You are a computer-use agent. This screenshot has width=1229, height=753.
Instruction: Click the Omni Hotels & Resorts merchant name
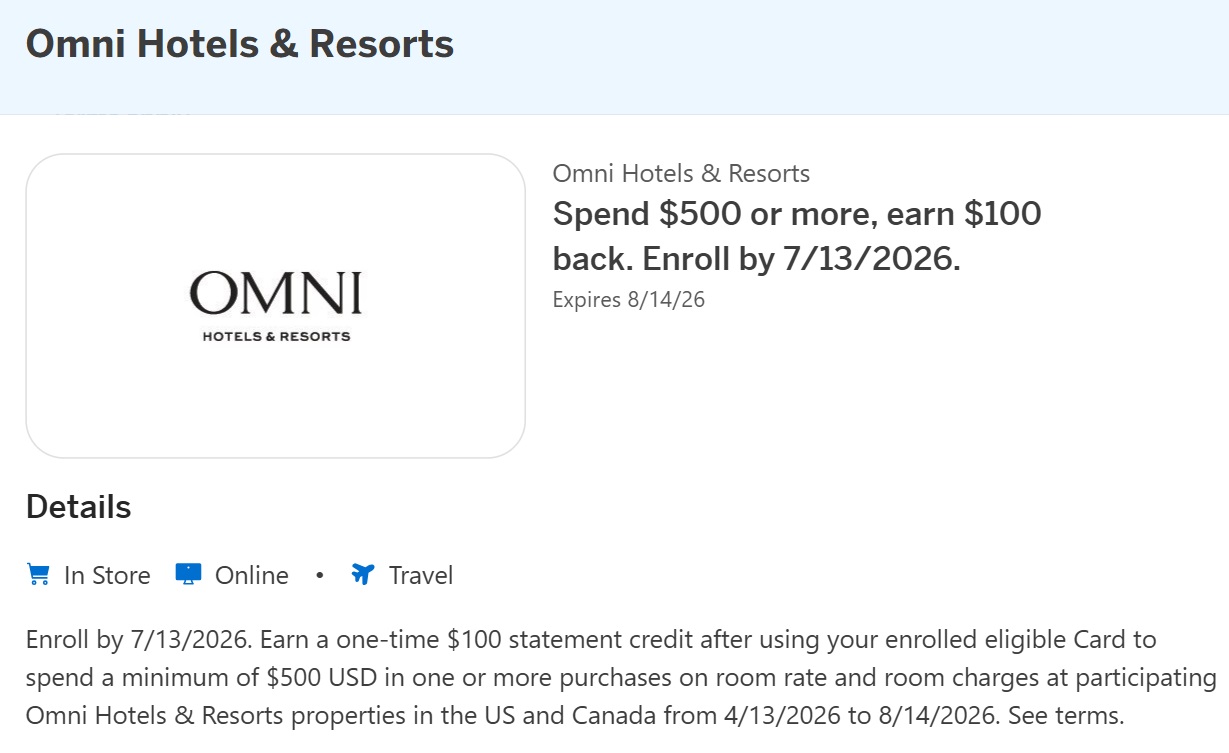click(681, 173)
